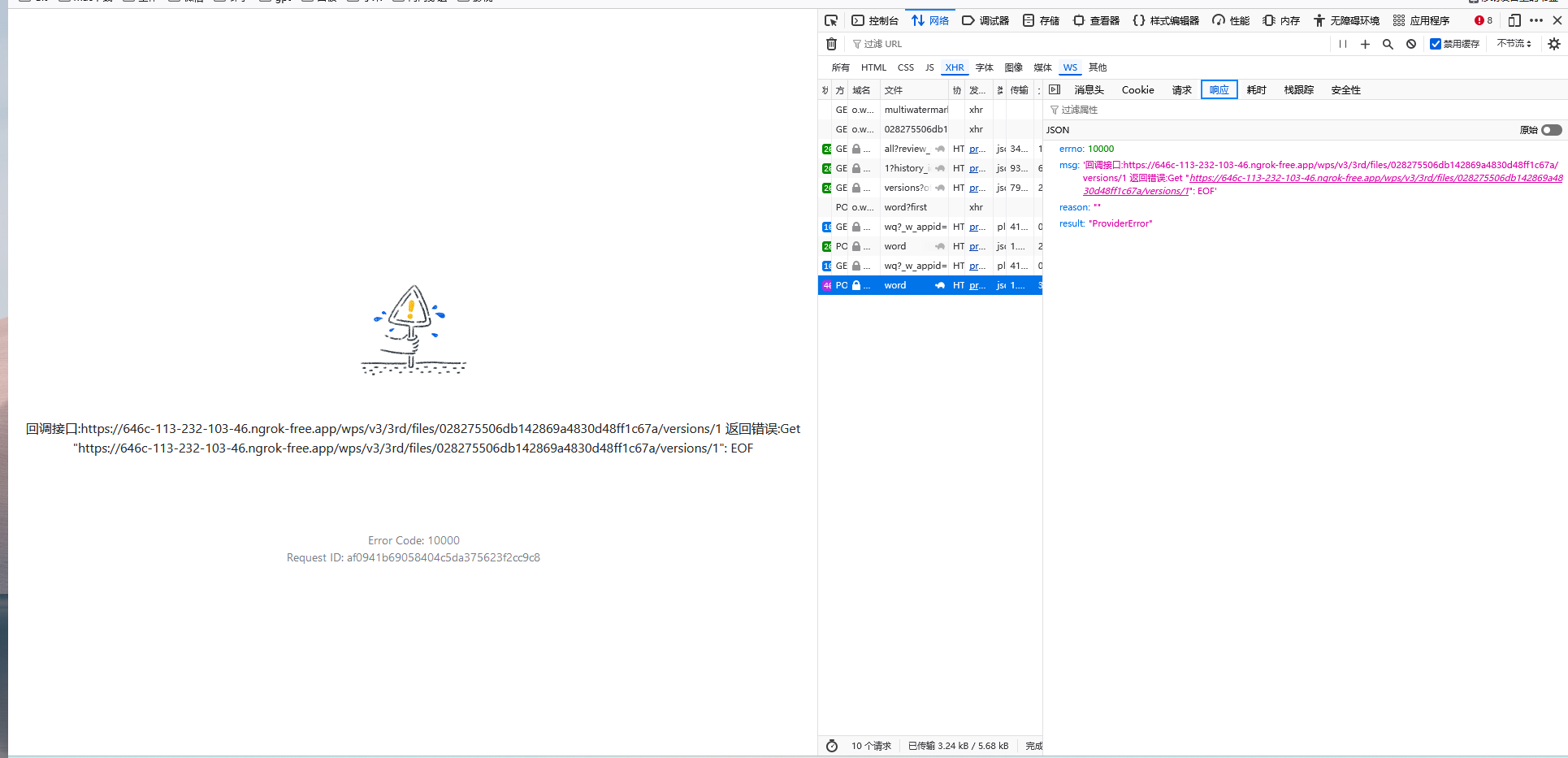Viewport: 1568px width, 758px height.
Task: Open the 应用程序 application panel
Action: (1421, 20)
